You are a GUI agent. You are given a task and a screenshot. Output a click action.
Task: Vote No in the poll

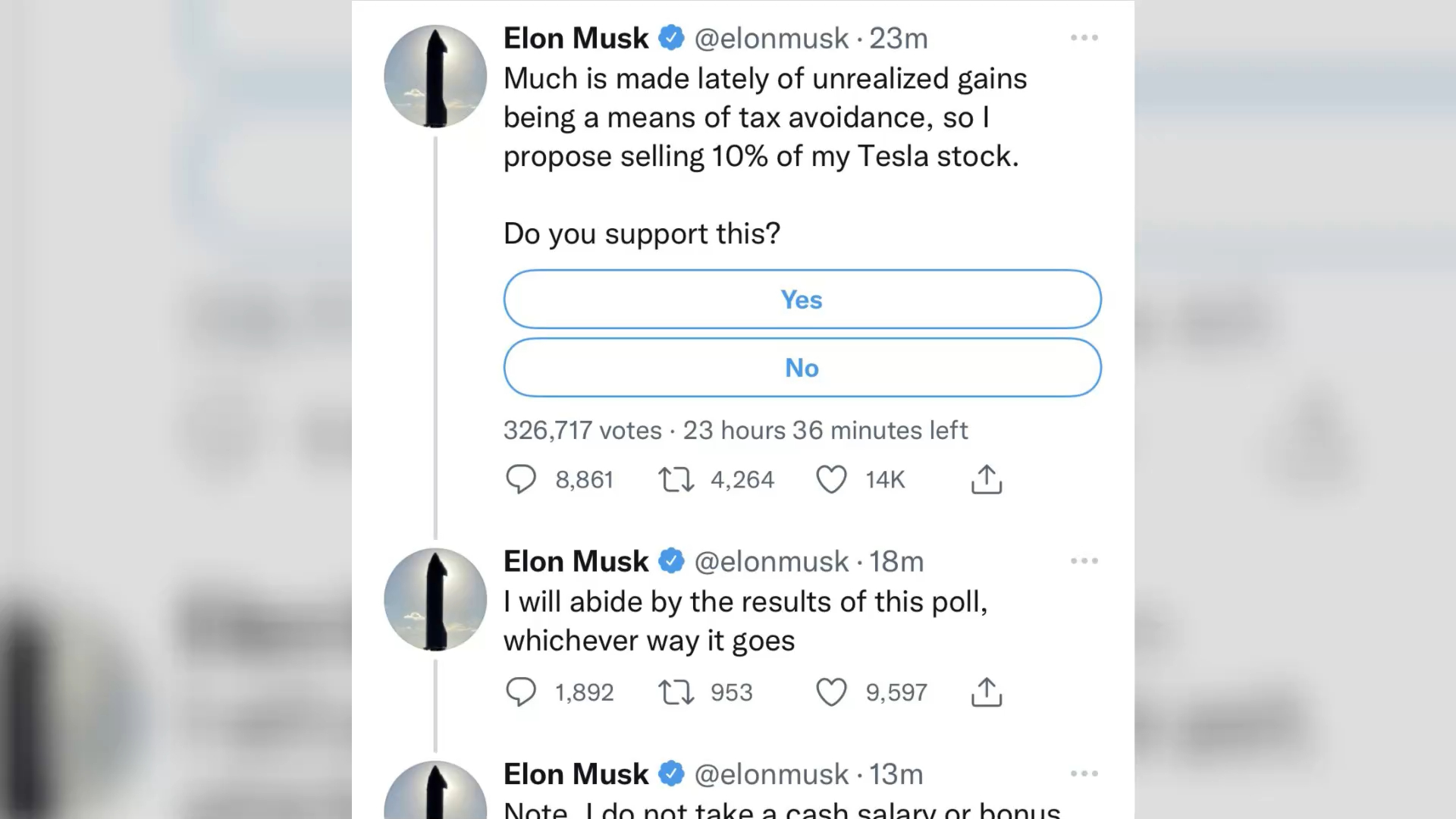tap(802, 368)
